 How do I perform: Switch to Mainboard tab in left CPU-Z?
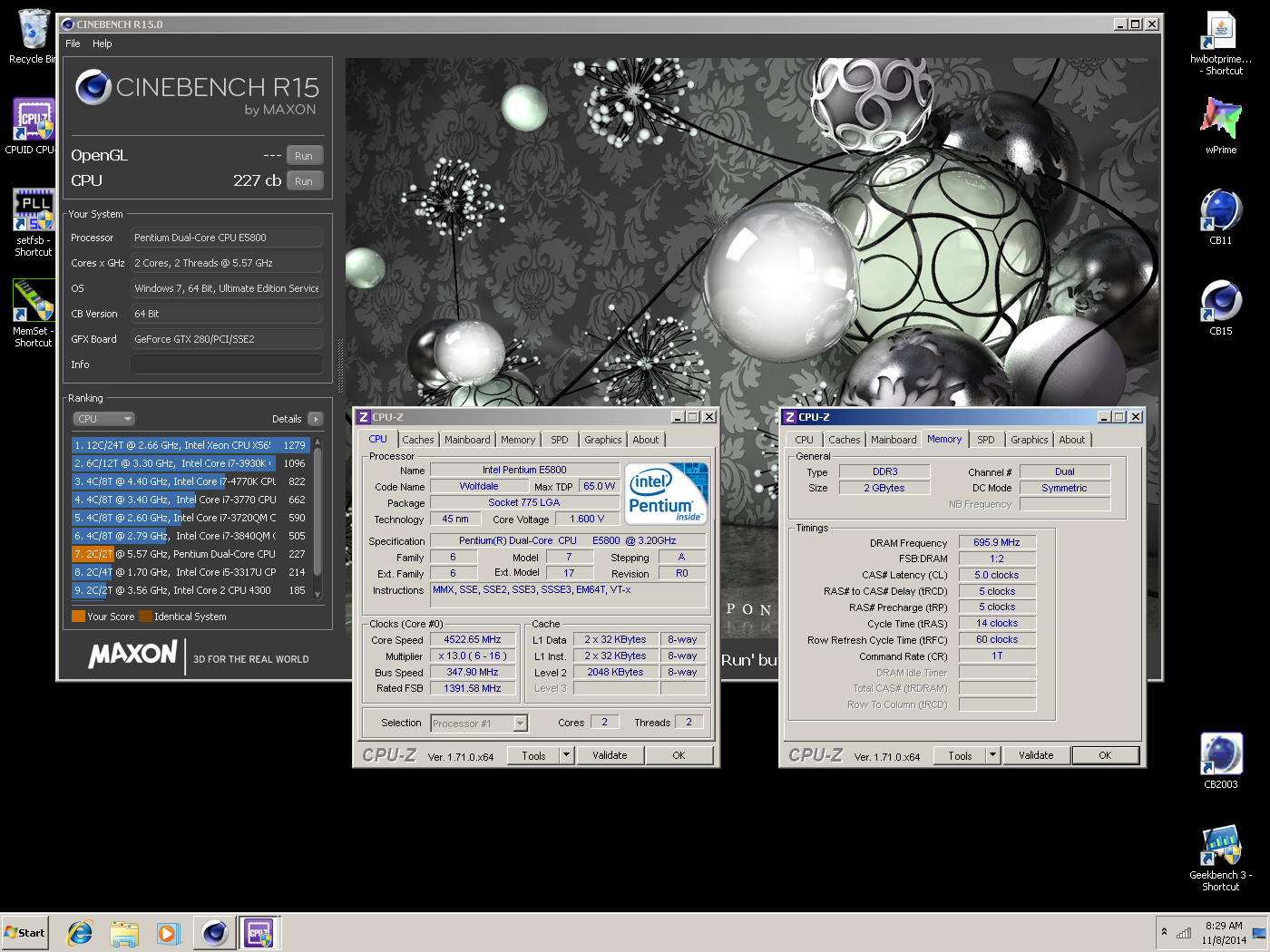(467, 440)
